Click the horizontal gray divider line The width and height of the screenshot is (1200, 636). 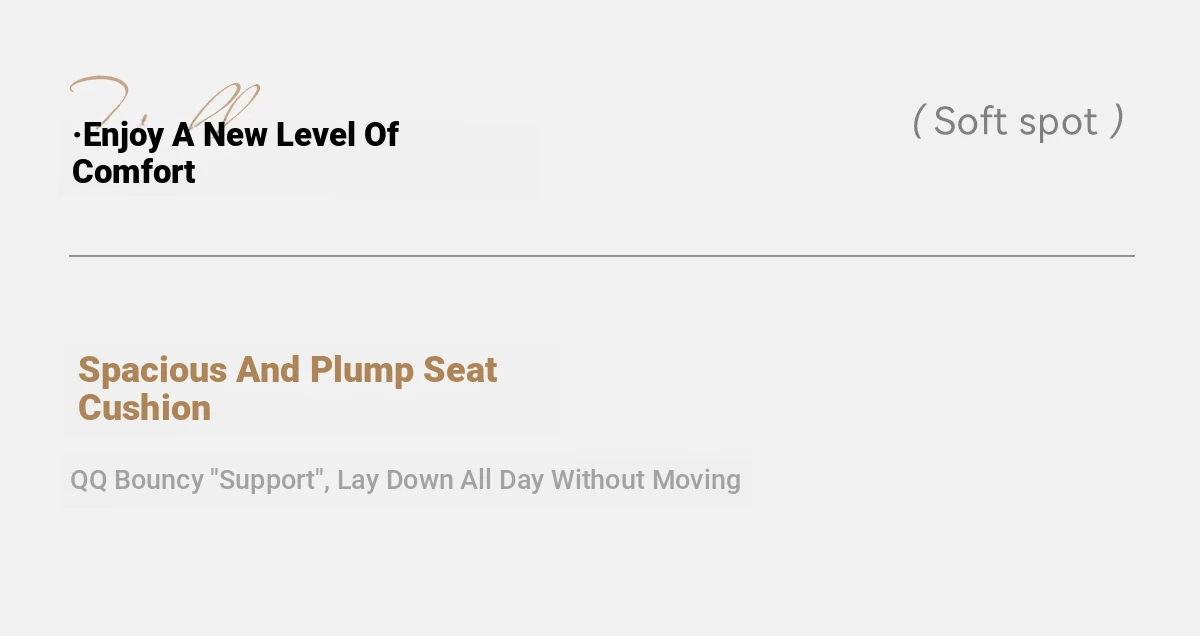[602, 256]
